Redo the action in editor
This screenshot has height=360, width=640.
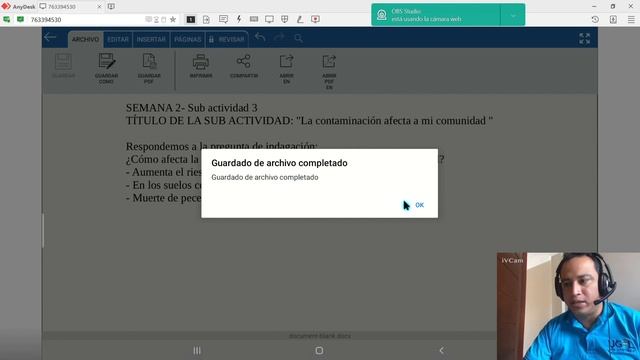click(x=279, y=38)
